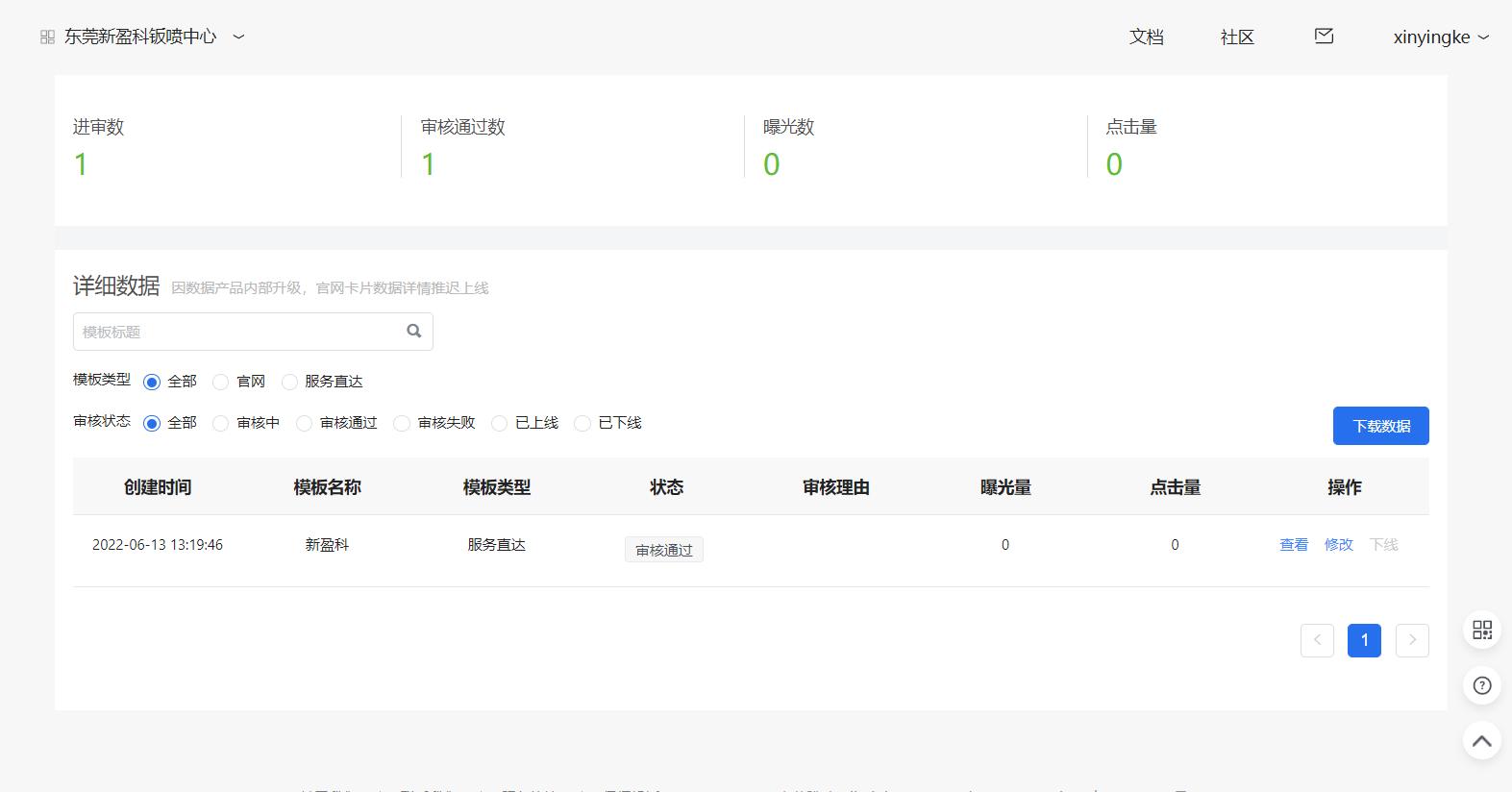The image size is (1512, 792).
Task: Click 修改 link for 新盈科 row
Action: [1338, 545]
